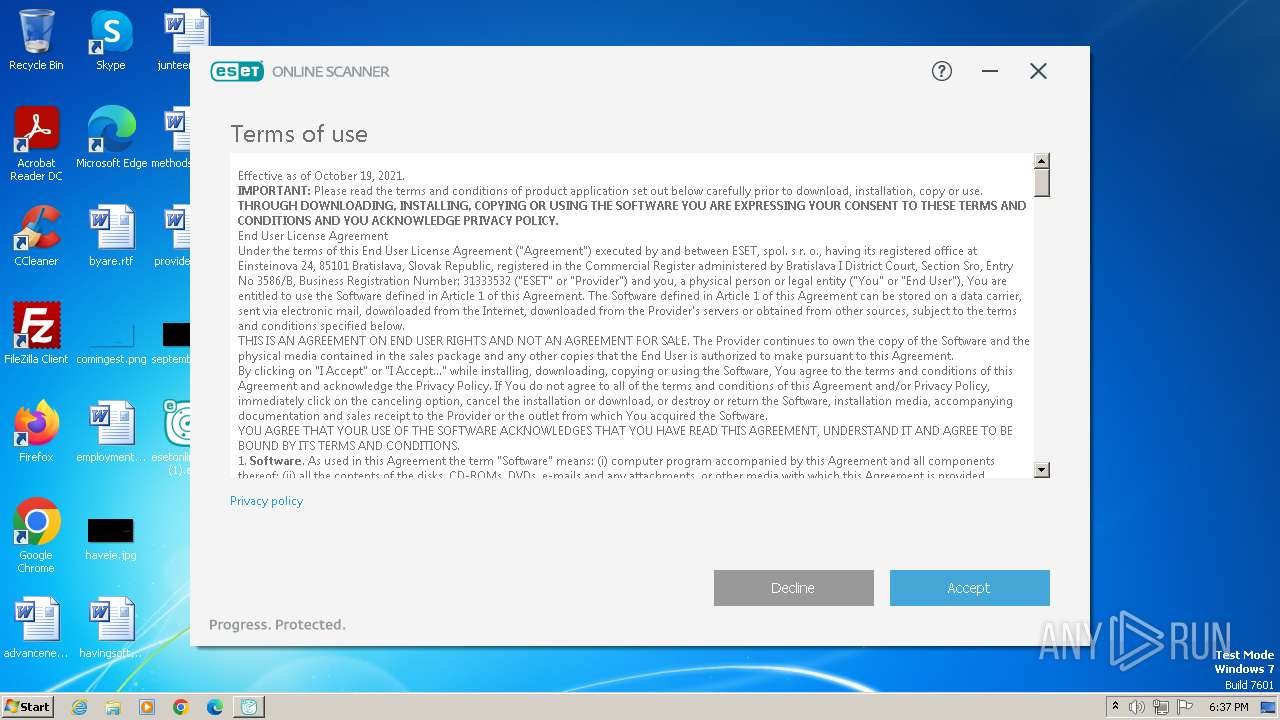Click the 'Effective as of October 19, 2021' line
The width and height of the screenshot is (1280, 720).
[x=321, y=176]
